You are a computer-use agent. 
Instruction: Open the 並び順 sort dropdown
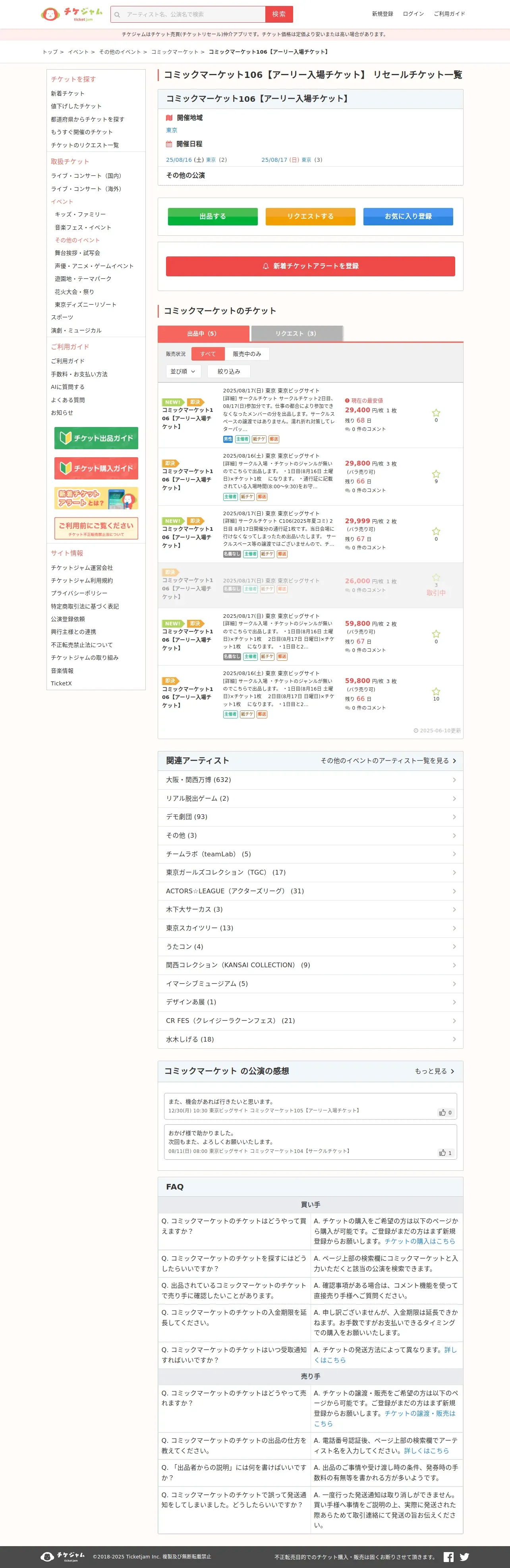183,371
